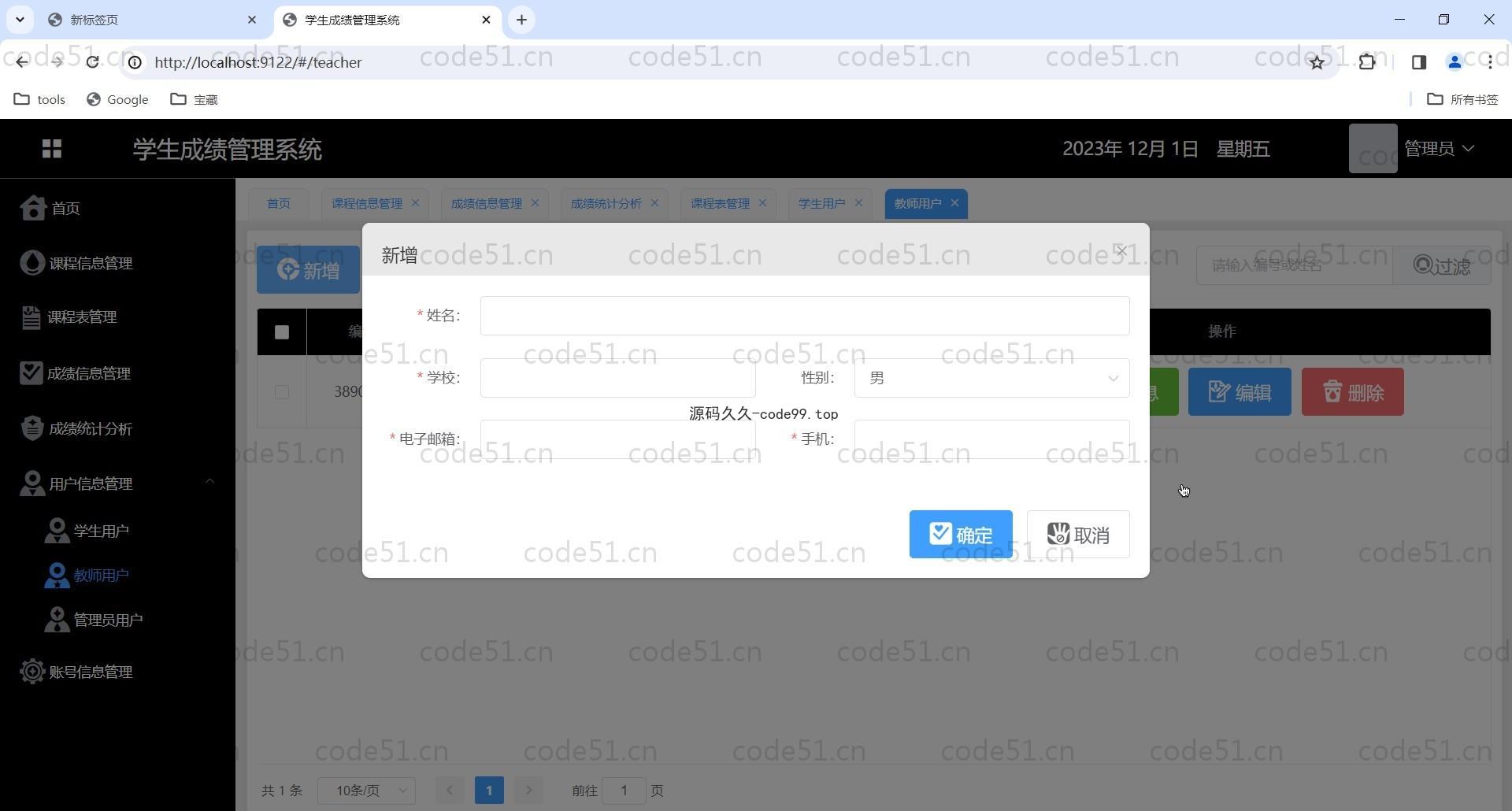
Task: Switch to 课程信息管理 tab
Action: 367,204
